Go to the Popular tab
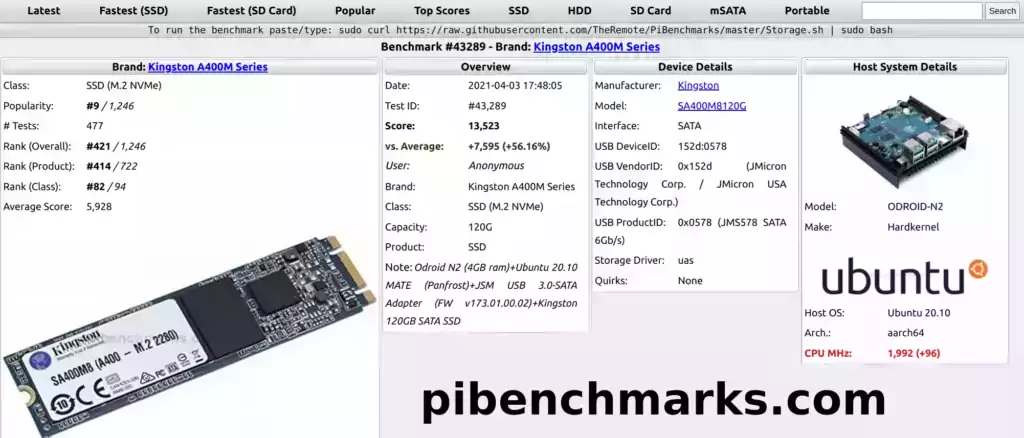1024x438 pixels. tap(355, 10)
